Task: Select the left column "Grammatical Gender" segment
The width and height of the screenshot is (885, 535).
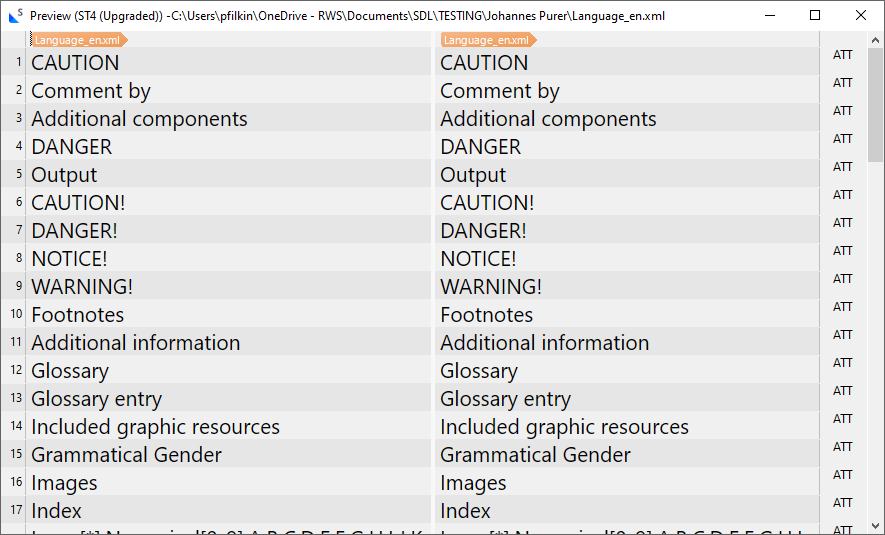Action: (x=126, y=455)
